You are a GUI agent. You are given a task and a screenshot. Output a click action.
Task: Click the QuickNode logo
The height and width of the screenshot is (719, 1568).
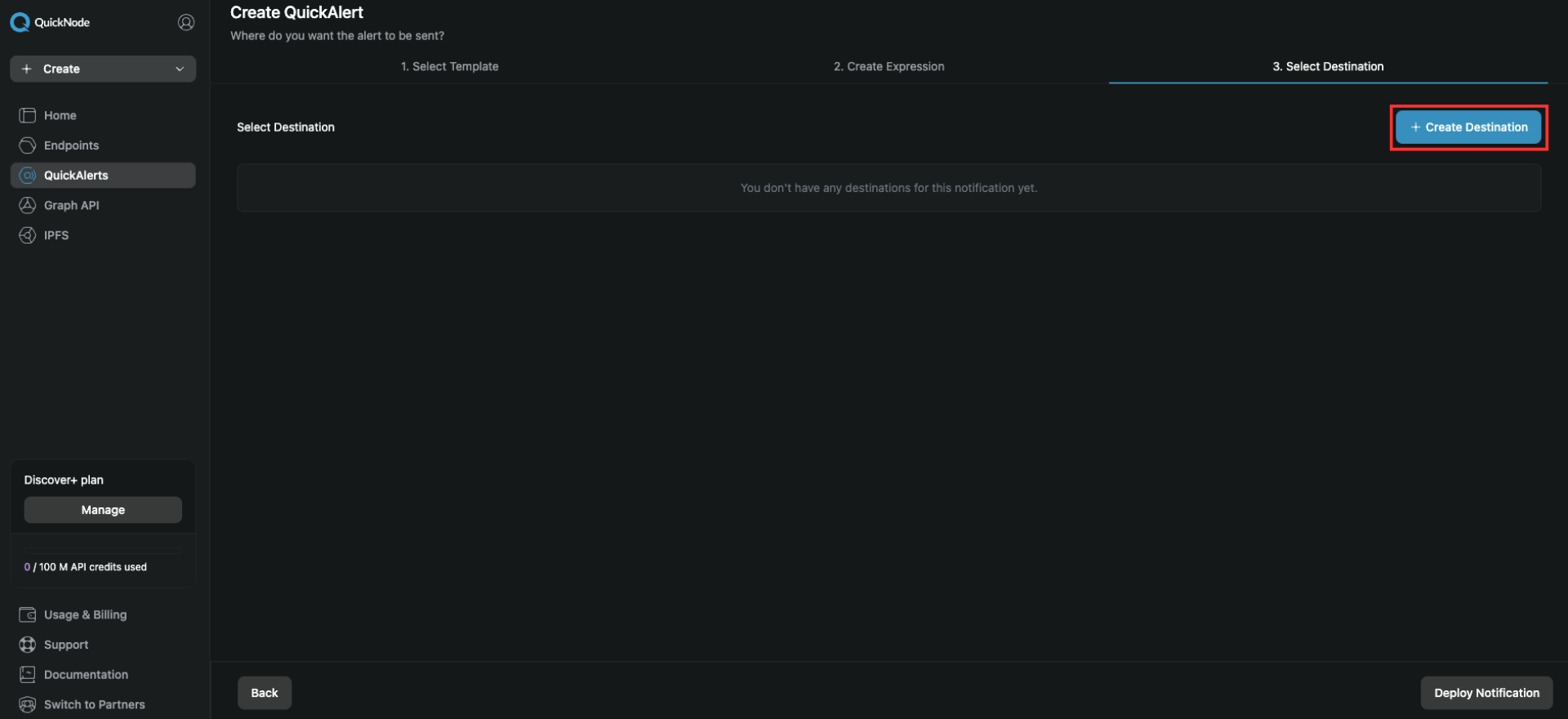(x=50, y=22)
